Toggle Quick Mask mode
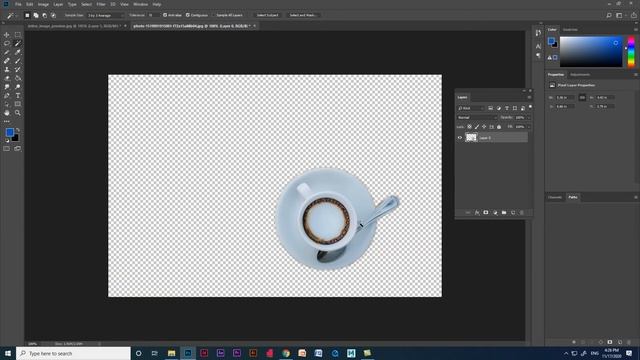This screenshot has height=360, width=640. [7, 149]
